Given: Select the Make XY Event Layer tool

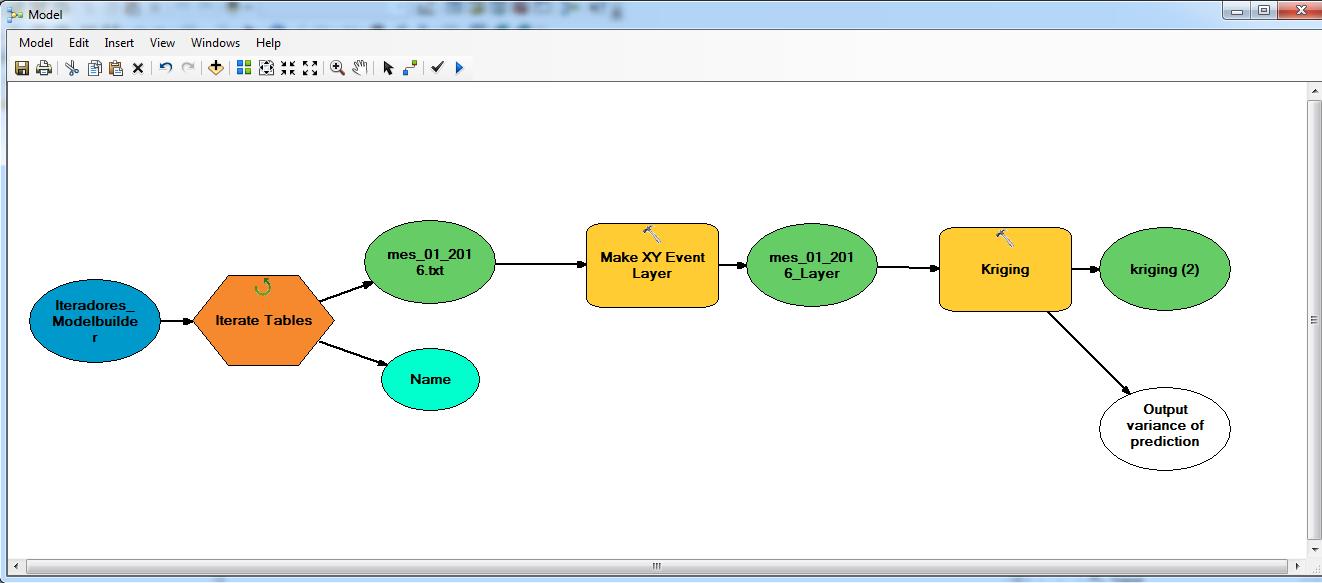Looking at the screenshot, I should [x=652, y=265].
